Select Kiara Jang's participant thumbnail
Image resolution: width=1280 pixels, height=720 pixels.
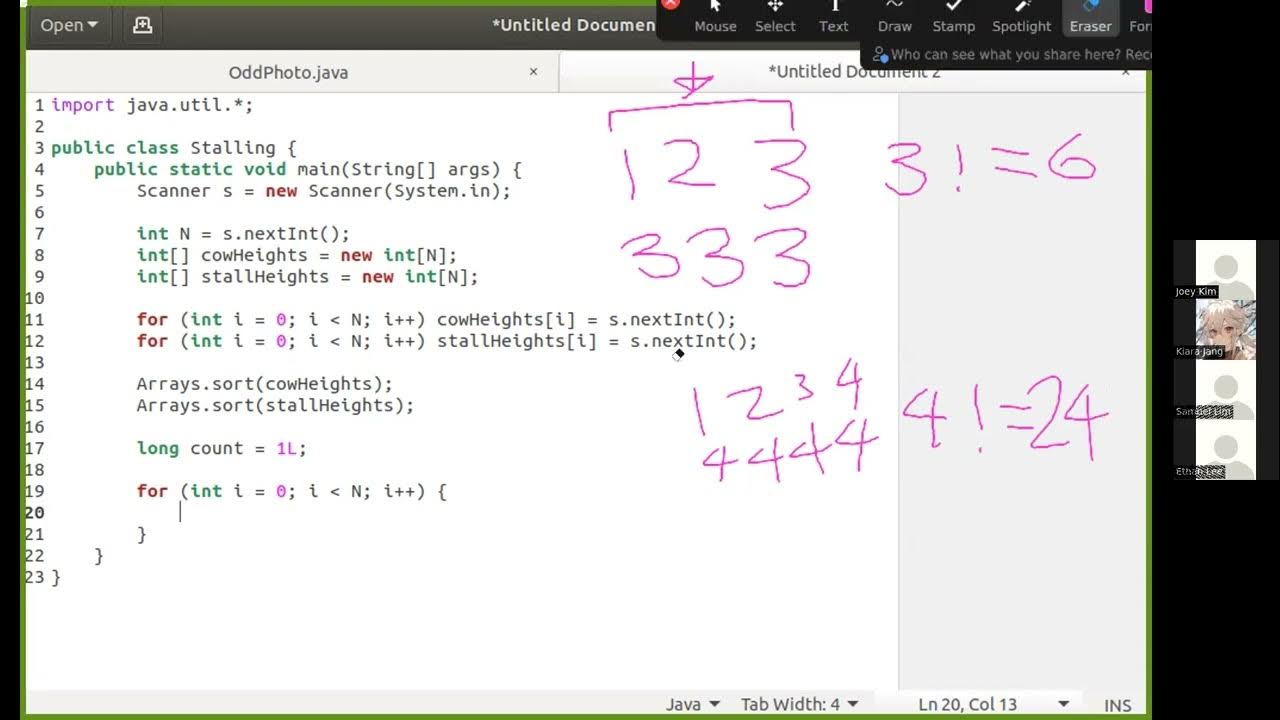(1225, 329)
